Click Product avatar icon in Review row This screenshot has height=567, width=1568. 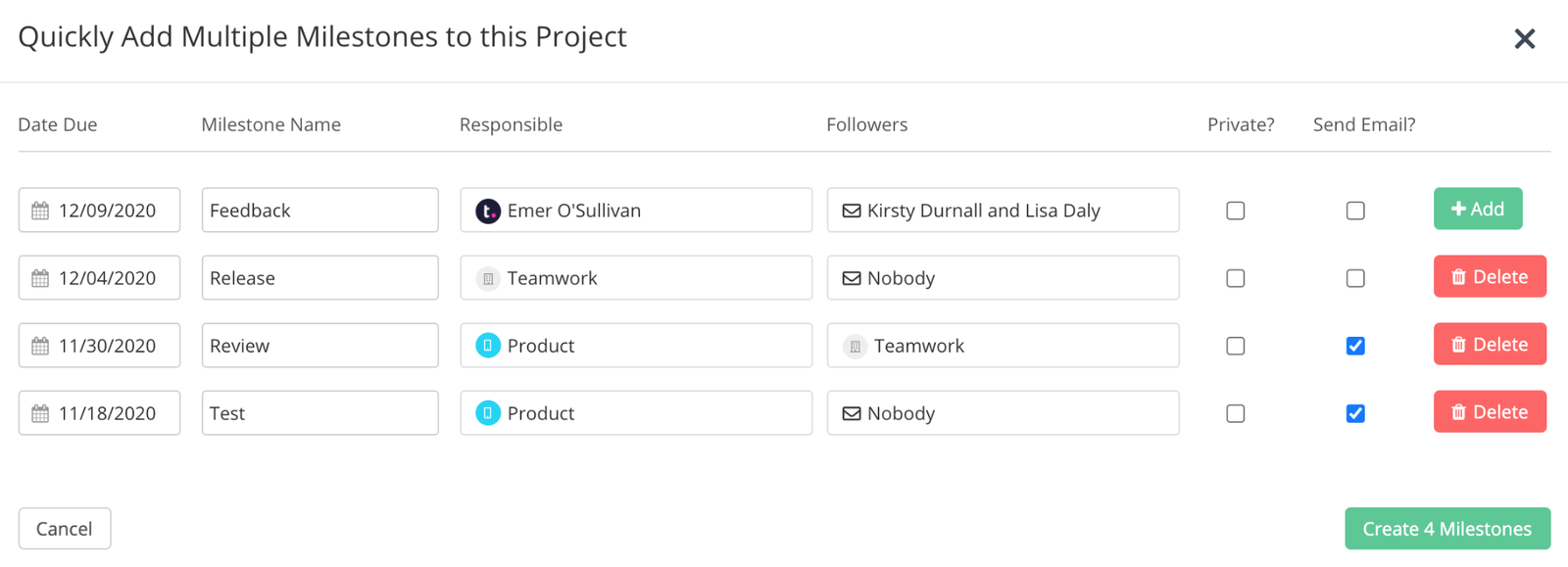click(x=488, y=346)
